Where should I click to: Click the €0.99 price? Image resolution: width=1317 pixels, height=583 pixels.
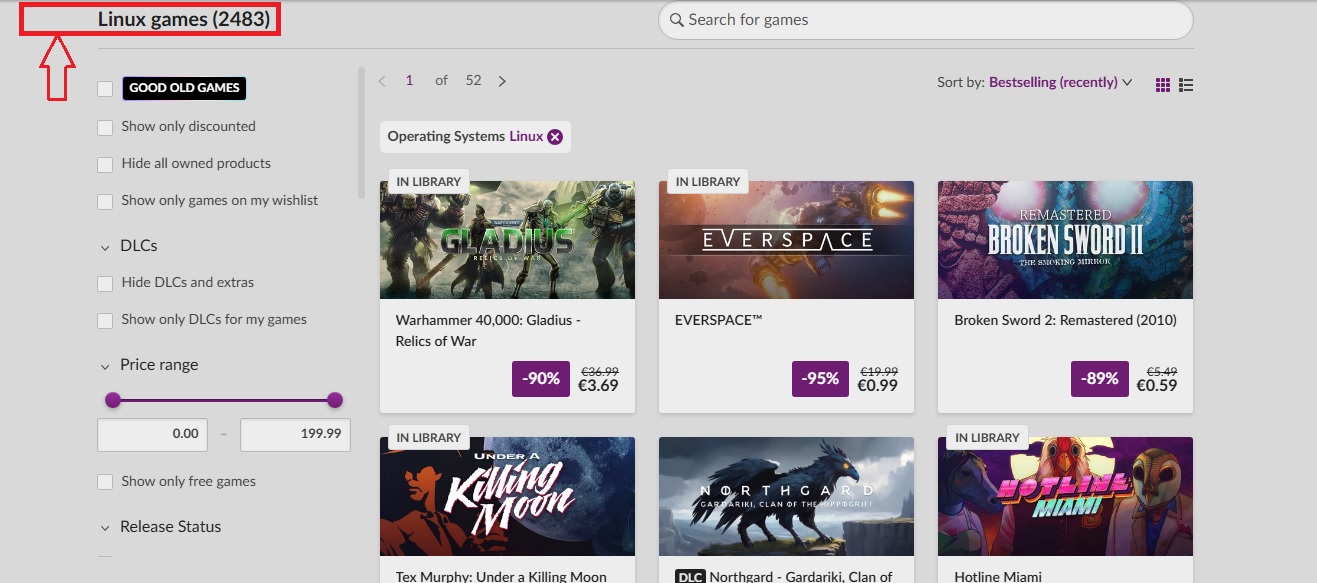[x=877, y=386]
